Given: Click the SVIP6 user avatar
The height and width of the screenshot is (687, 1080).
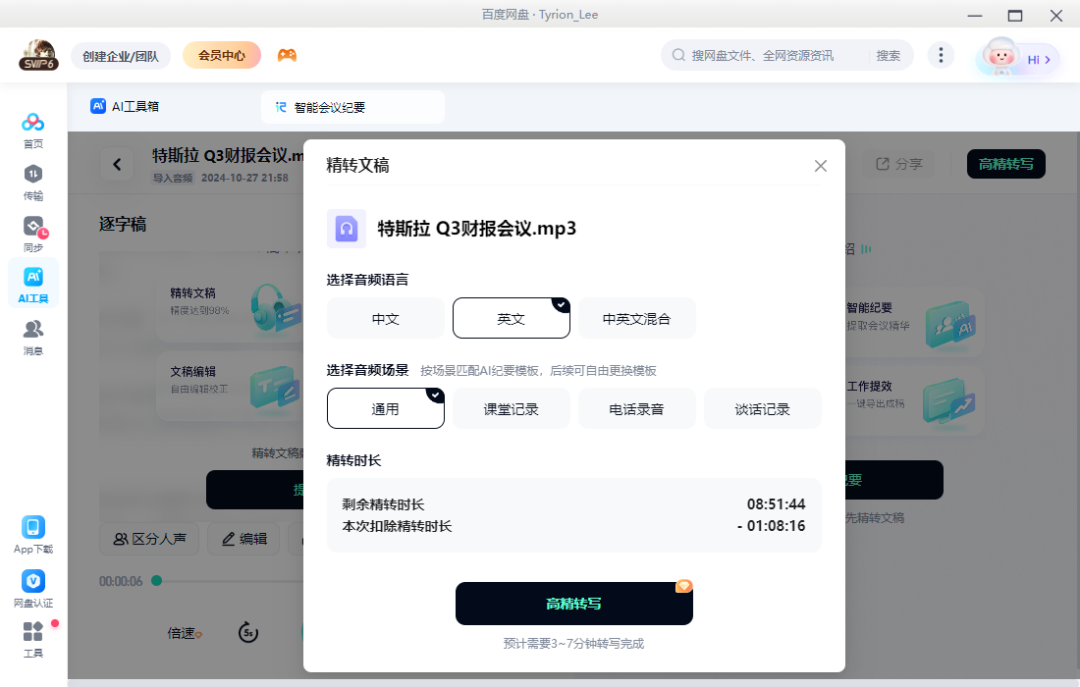Looking at the screenshot, I should 39,55.
